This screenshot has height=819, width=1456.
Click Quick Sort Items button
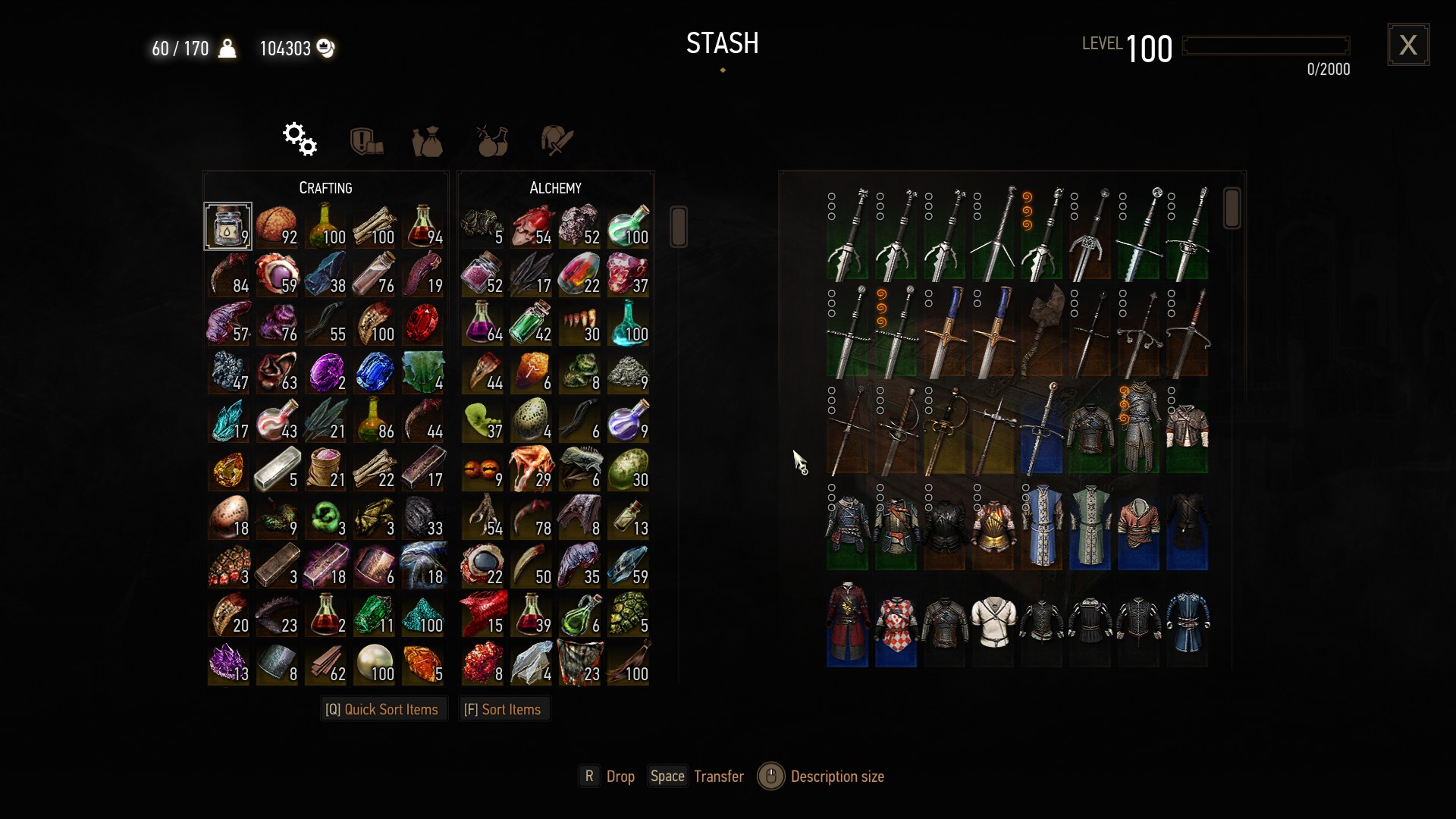point(382,709)
